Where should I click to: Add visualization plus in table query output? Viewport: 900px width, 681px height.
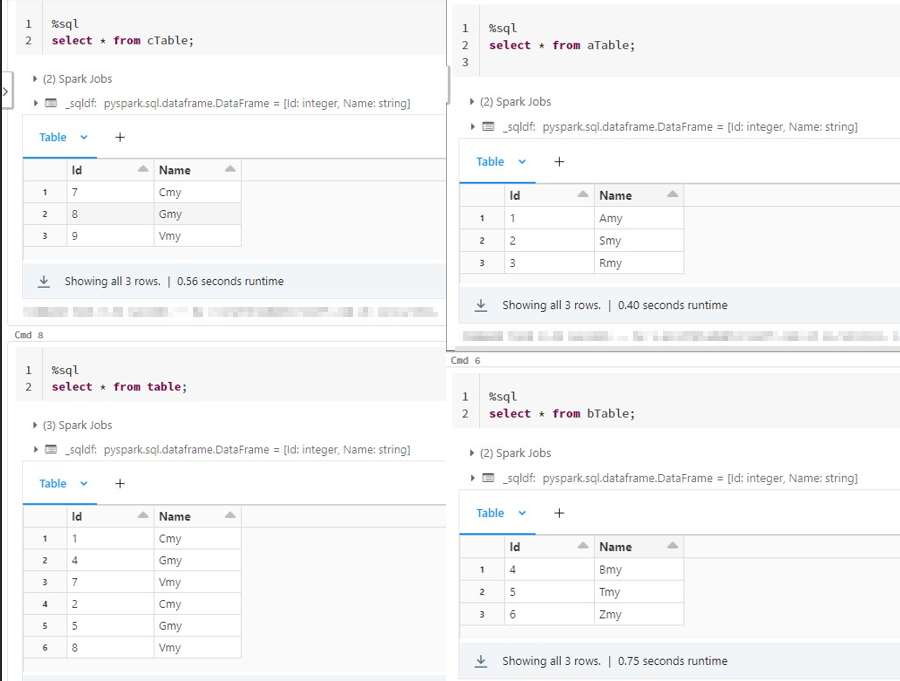click(x=120, y=484)
